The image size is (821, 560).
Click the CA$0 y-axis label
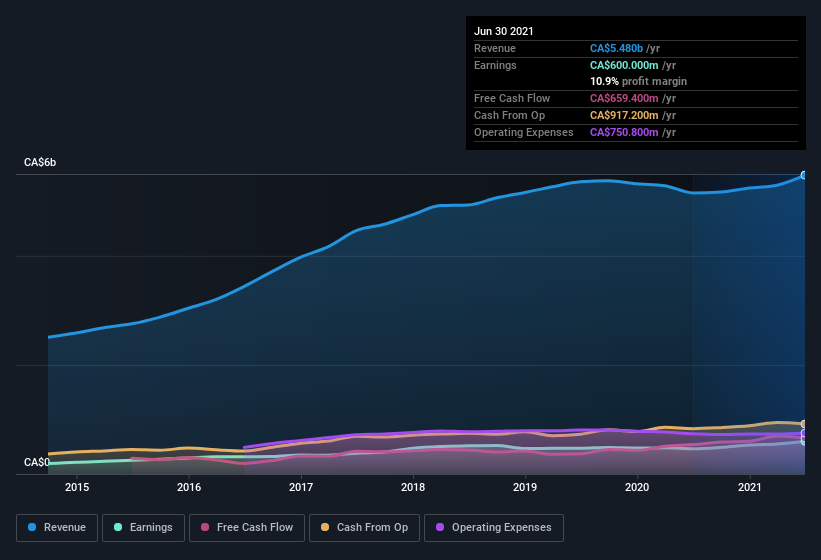pyautogui.click(x=37, y=462)
